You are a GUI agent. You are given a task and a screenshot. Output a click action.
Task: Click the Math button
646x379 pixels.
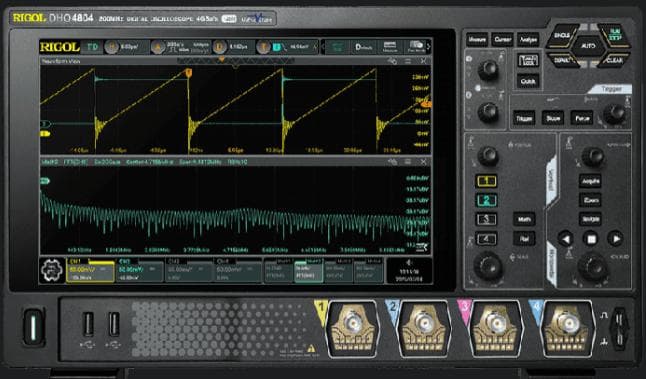click(524, 219)
